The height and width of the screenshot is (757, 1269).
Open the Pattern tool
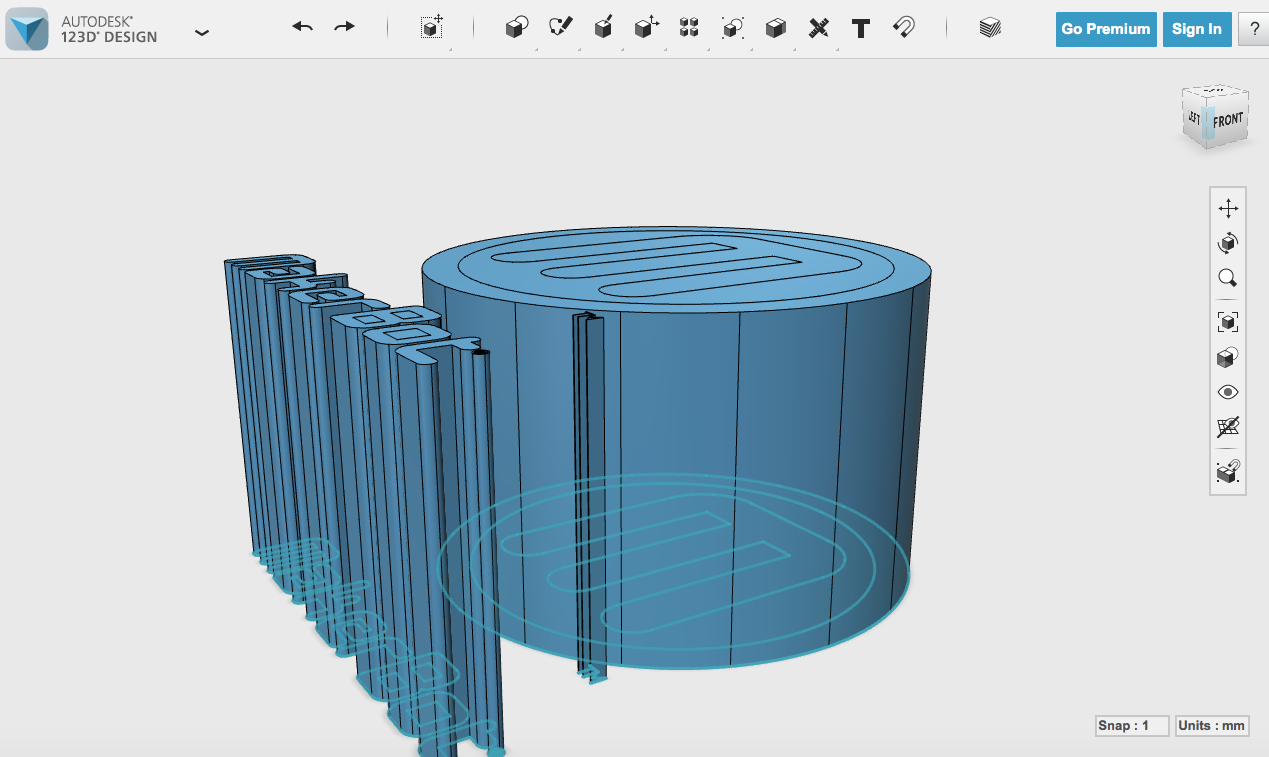(689, 28)
